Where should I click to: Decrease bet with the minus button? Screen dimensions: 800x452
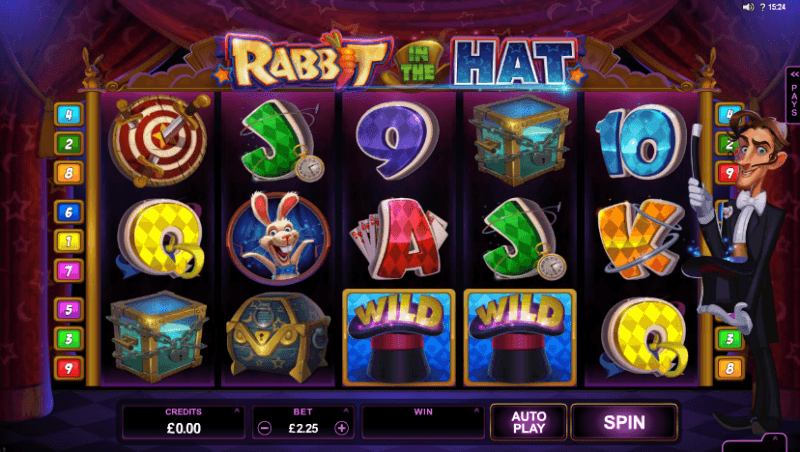click(264, 429)
